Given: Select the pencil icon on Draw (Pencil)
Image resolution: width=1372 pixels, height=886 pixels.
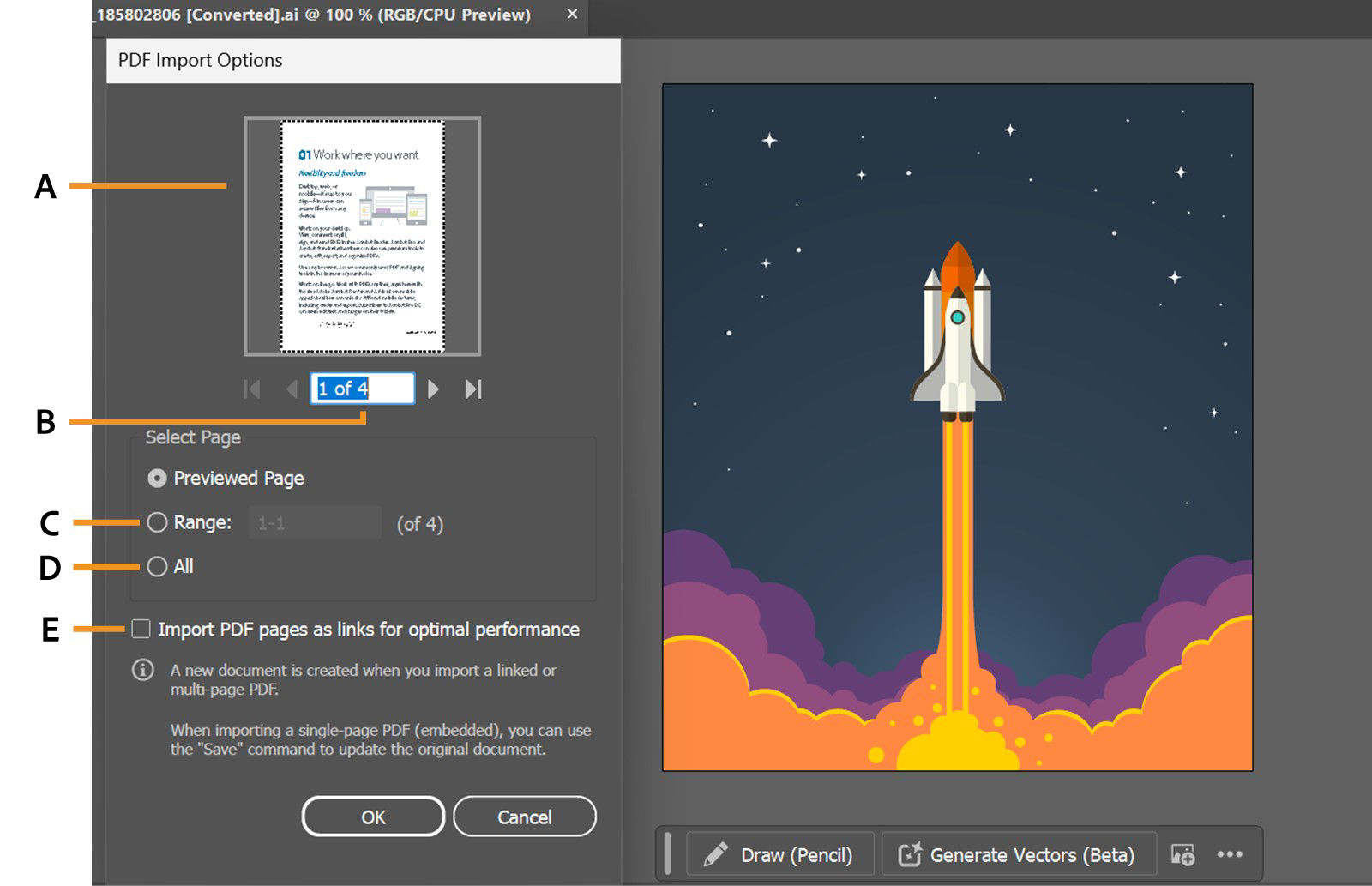Looking at the screenshot, I should click(x=715, y=854).
